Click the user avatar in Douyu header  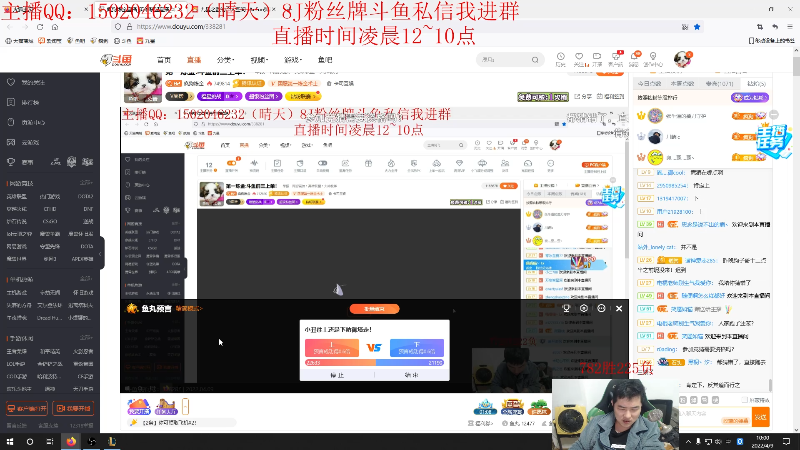coord(682,59)
